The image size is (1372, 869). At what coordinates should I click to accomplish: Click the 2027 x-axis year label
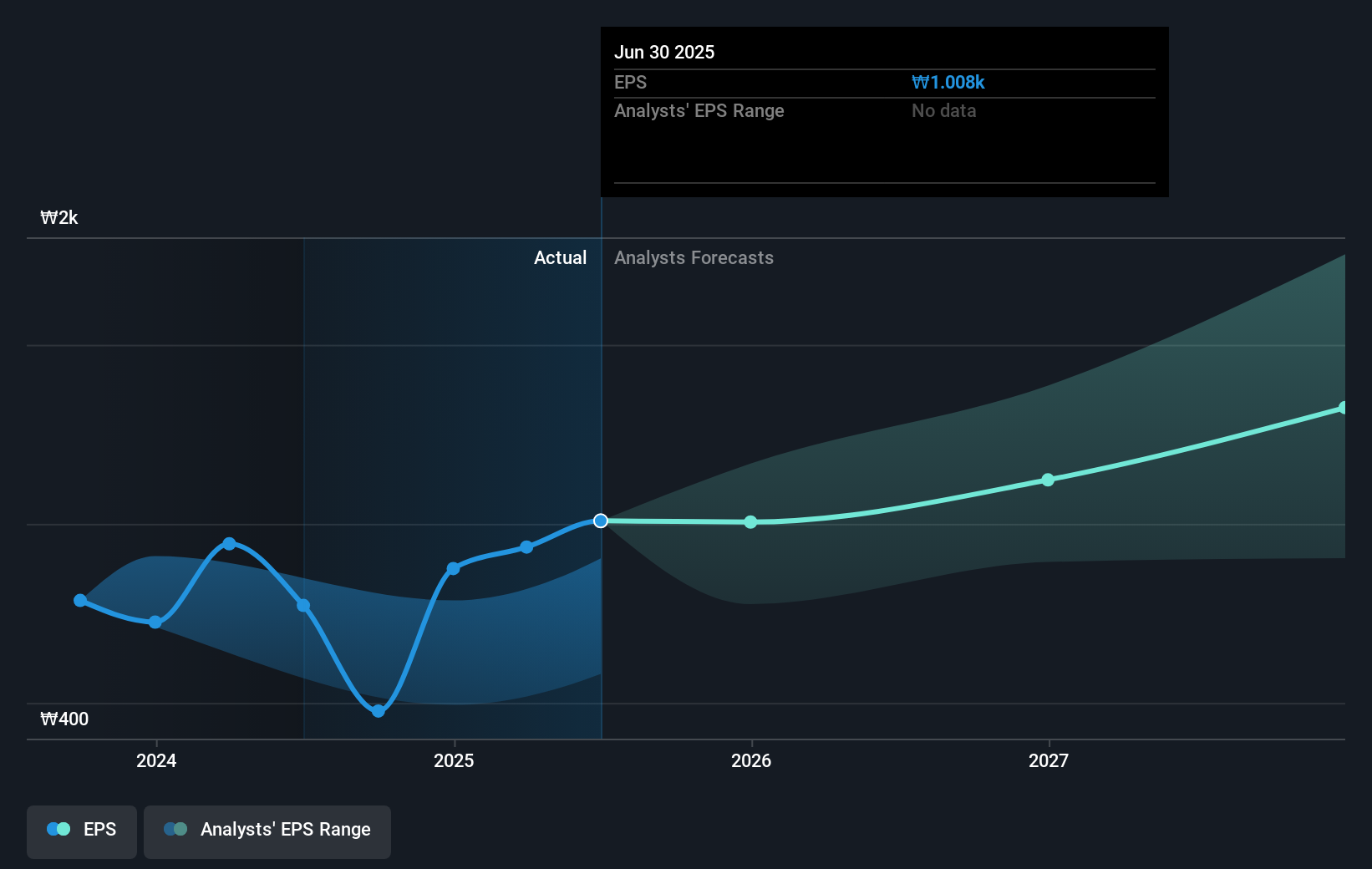1049,760
